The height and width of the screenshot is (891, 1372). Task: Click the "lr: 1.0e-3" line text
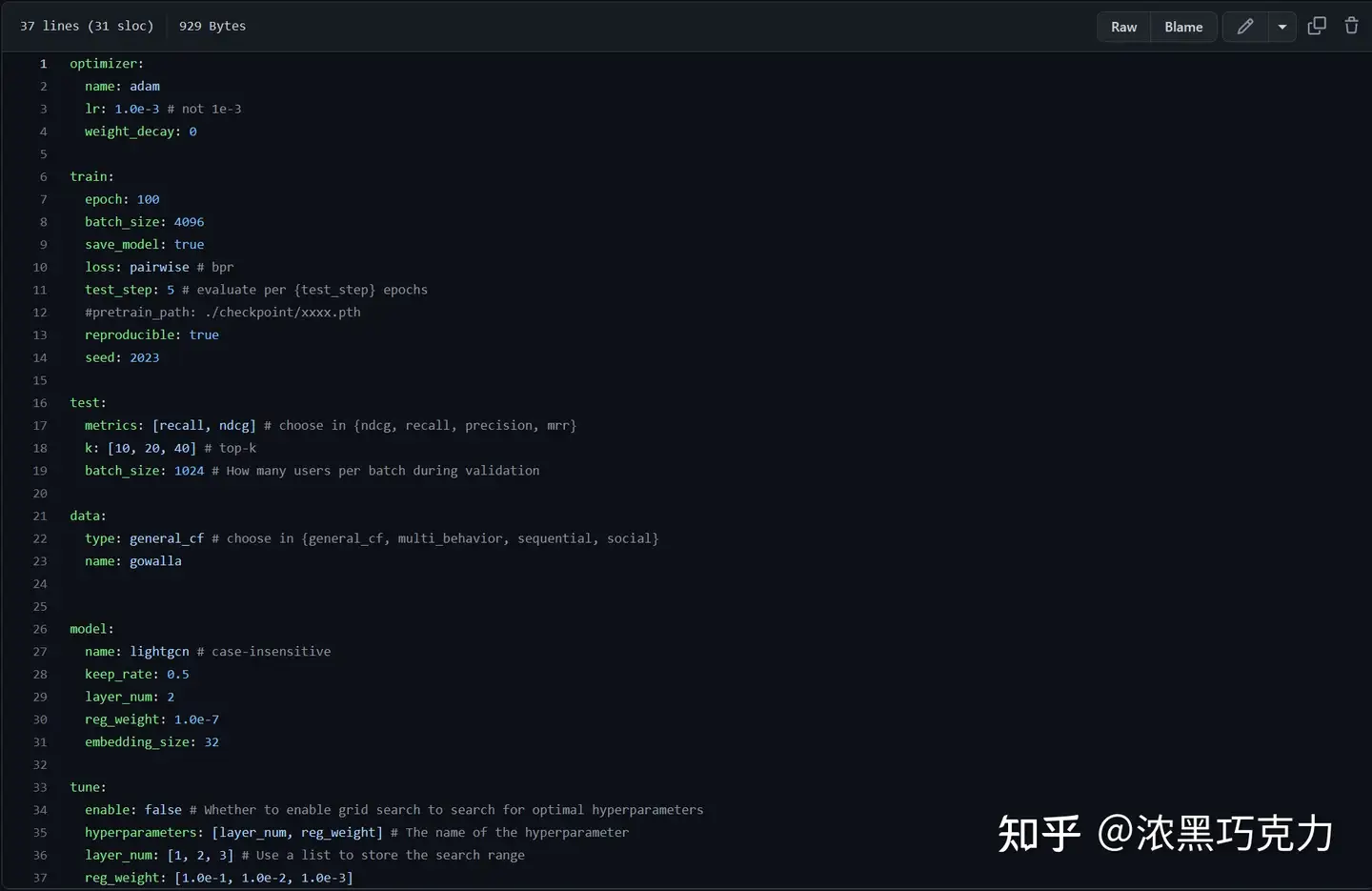pos(122,109)
